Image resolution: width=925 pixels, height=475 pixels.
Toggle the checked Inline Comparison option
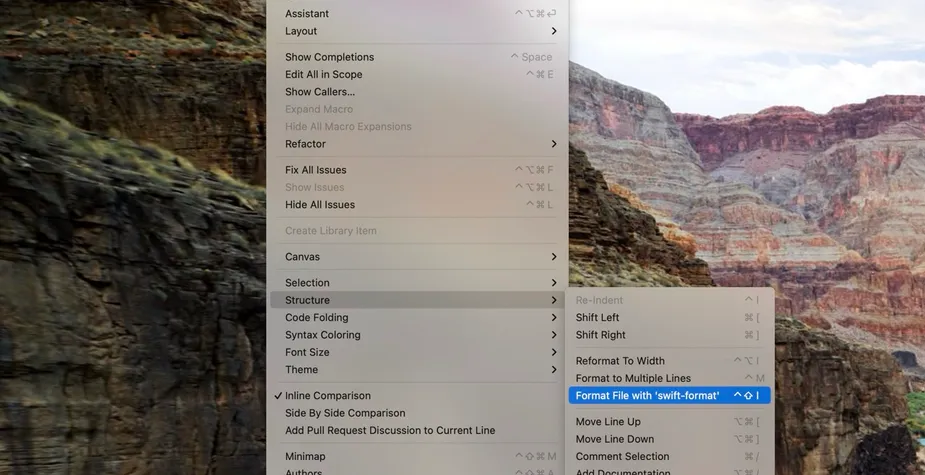417,395
